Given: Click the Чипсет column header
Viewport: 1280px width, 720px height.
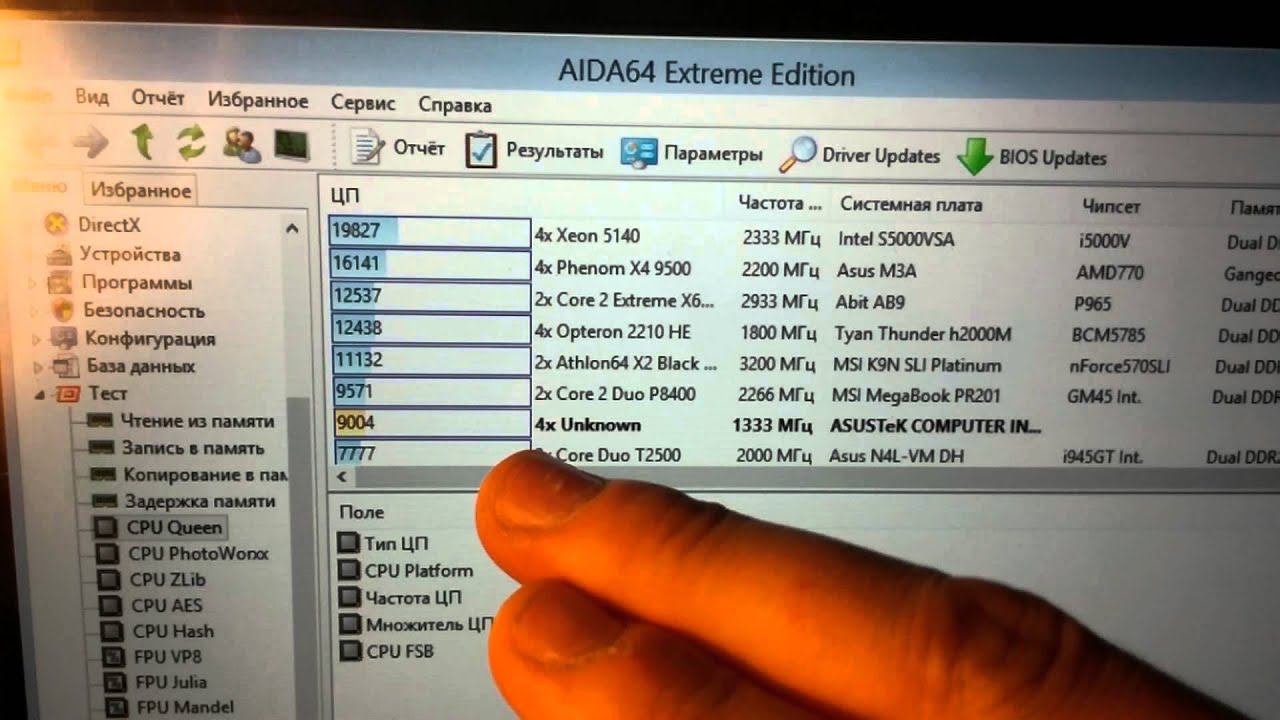Looking at the screenshot, I should (1111, 207).
